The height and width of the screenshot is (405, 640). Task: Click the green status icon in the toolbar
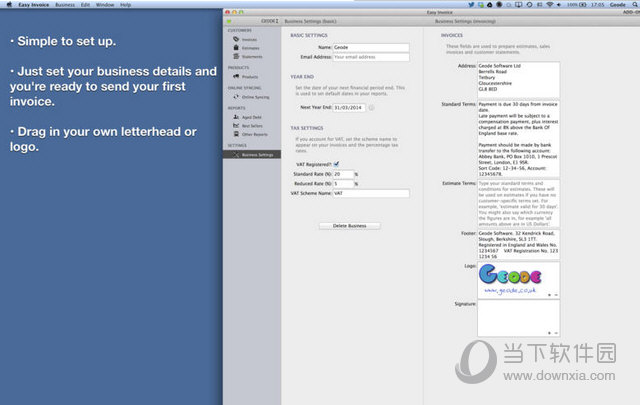coord(229,21)
